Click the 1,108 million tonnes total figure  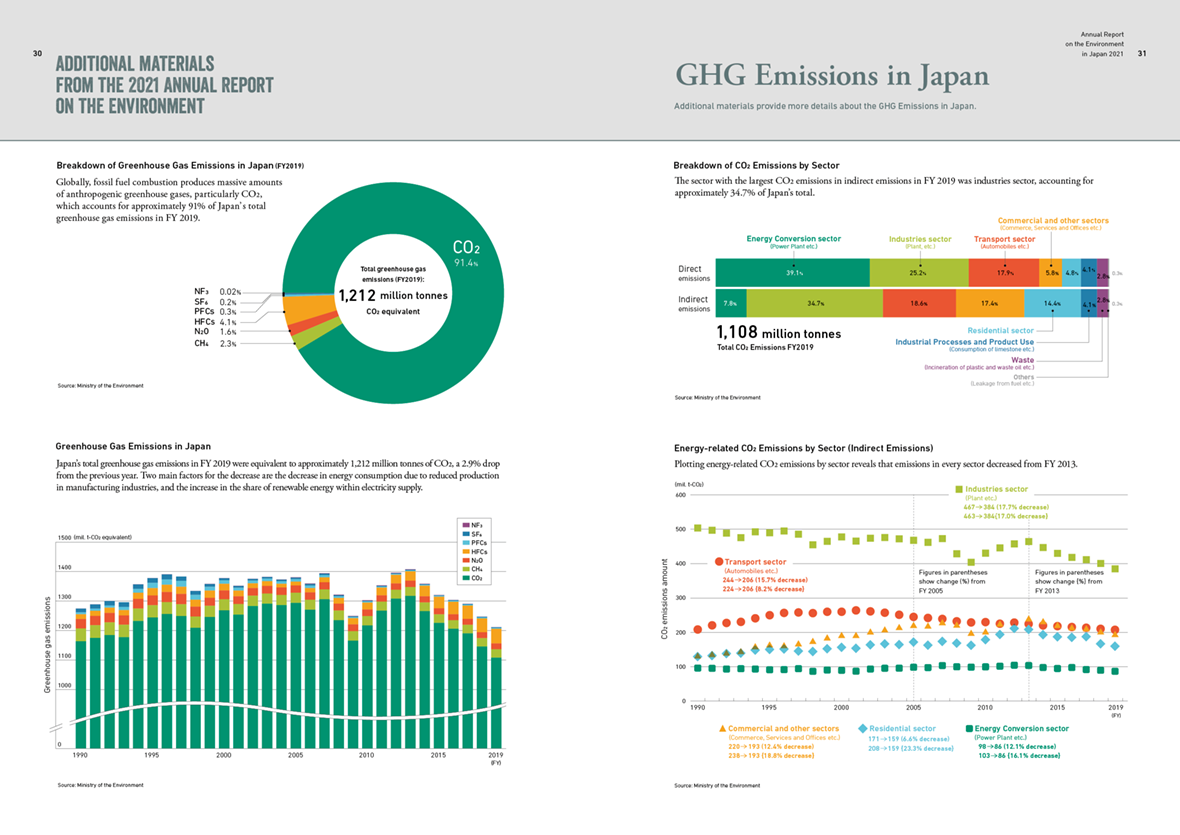pos(779,333)
